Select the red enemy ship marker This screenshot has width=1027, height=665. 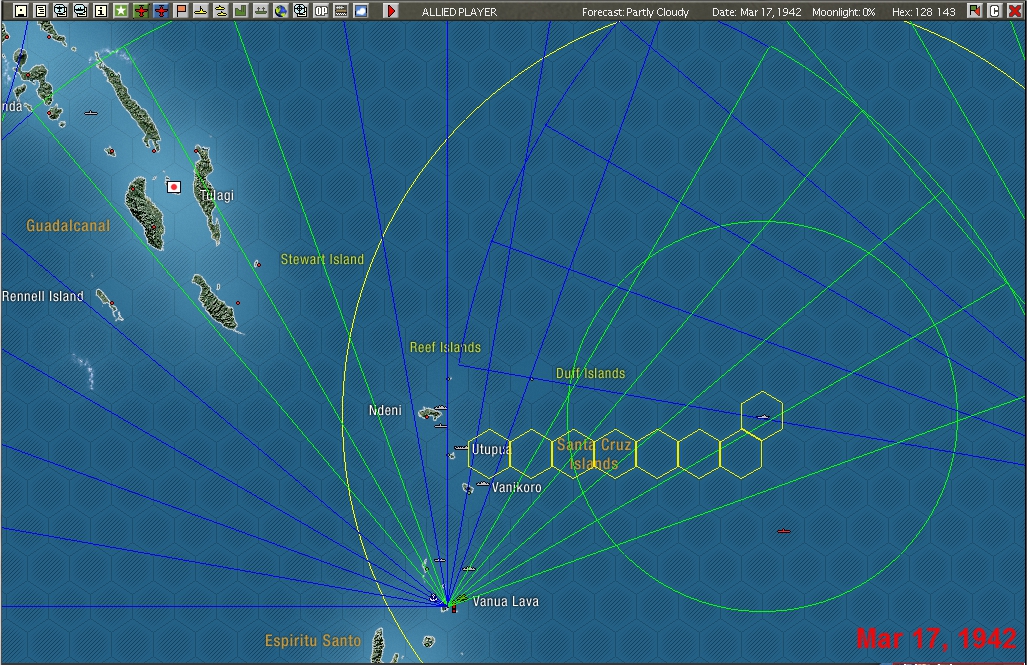(783, 531)
